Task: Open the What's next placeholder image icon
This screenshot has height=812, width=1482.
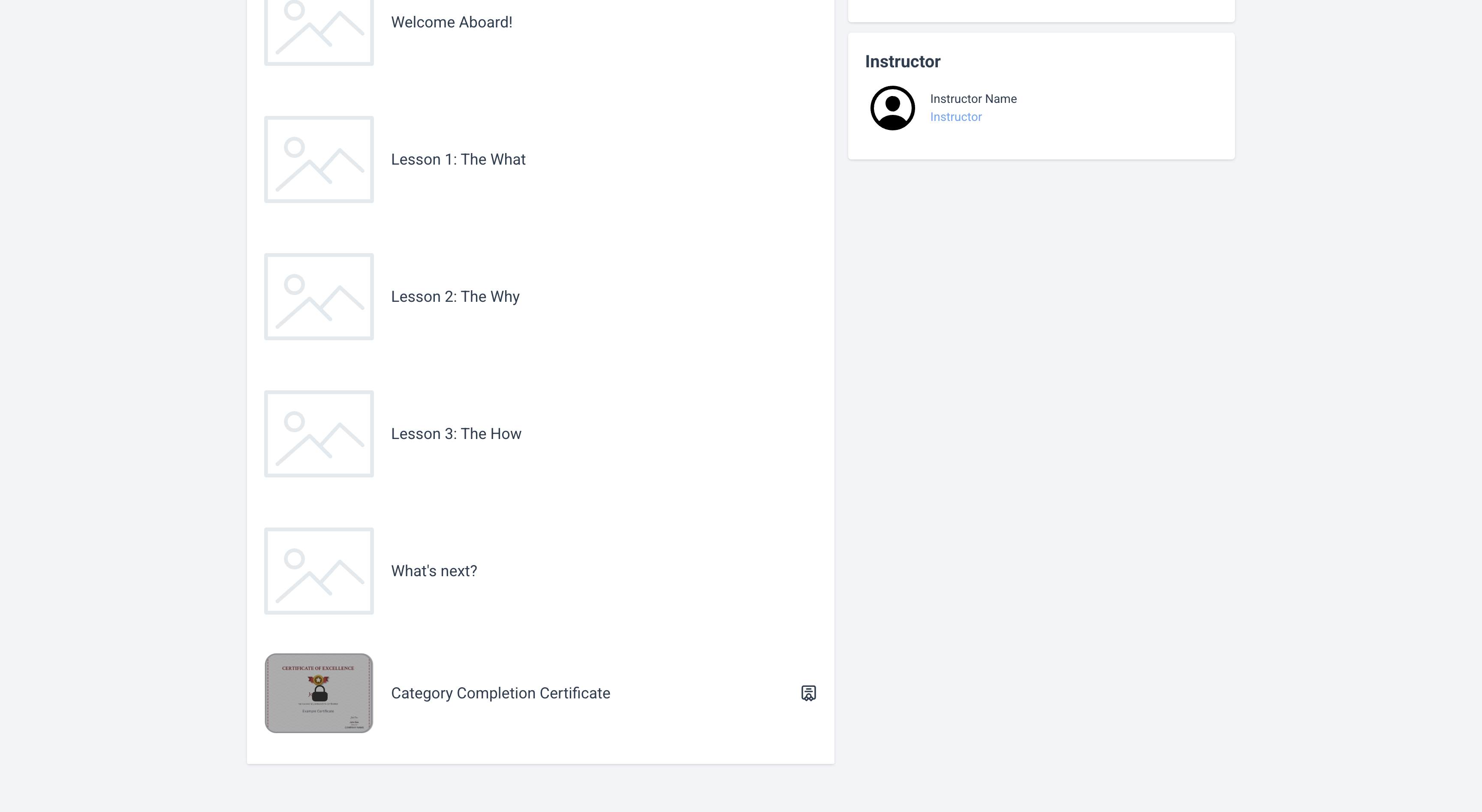Action: pyautogui.click(x=319, y=571)
